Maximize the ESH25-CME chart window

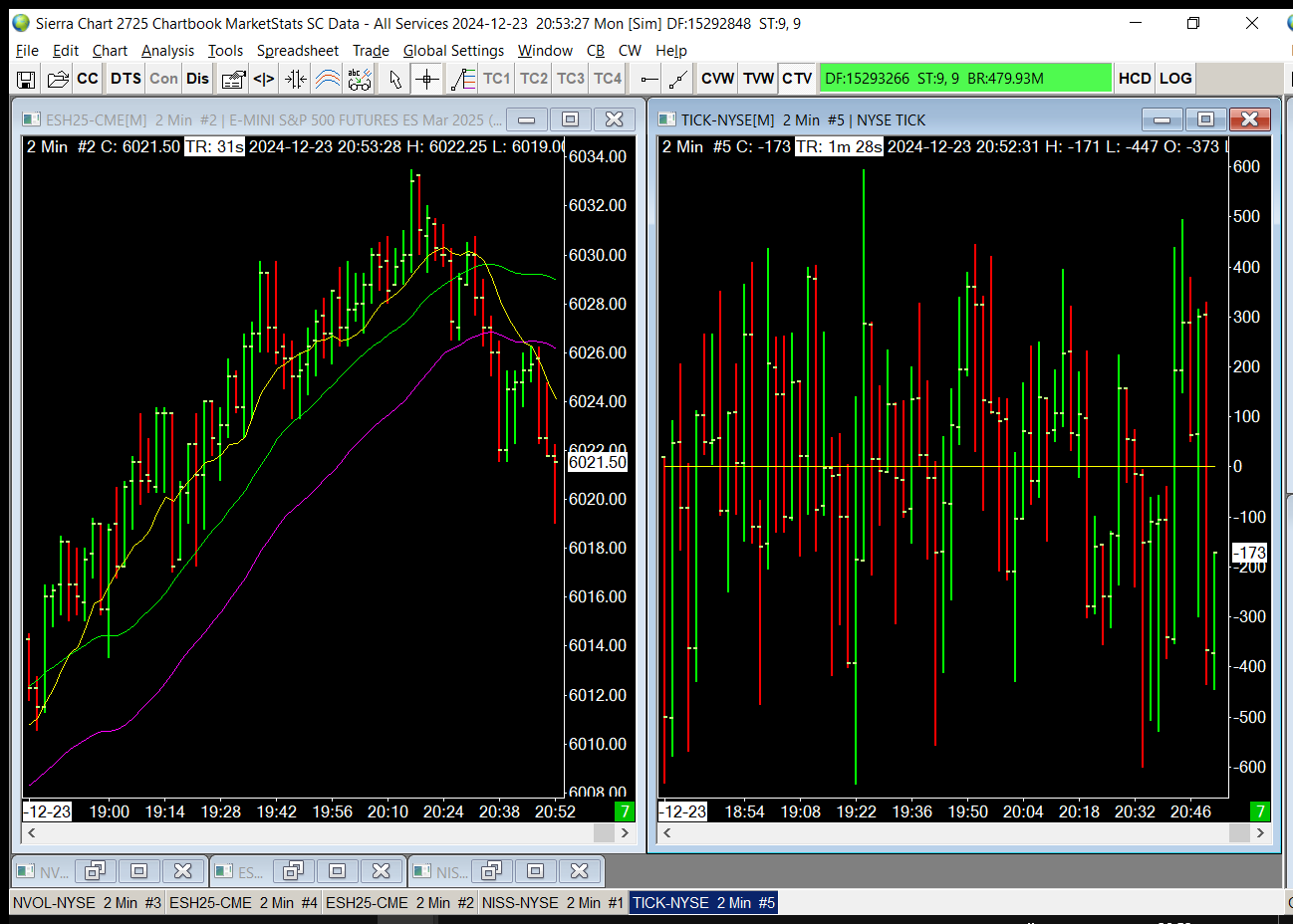point(570,119)
